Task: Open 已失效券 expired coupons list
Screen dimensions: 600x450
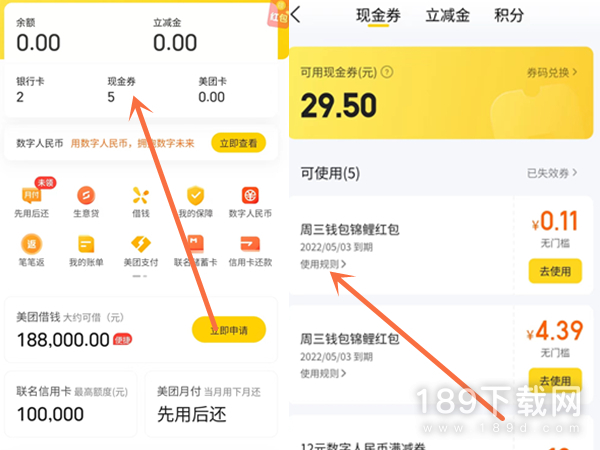Action: [552, 173]
